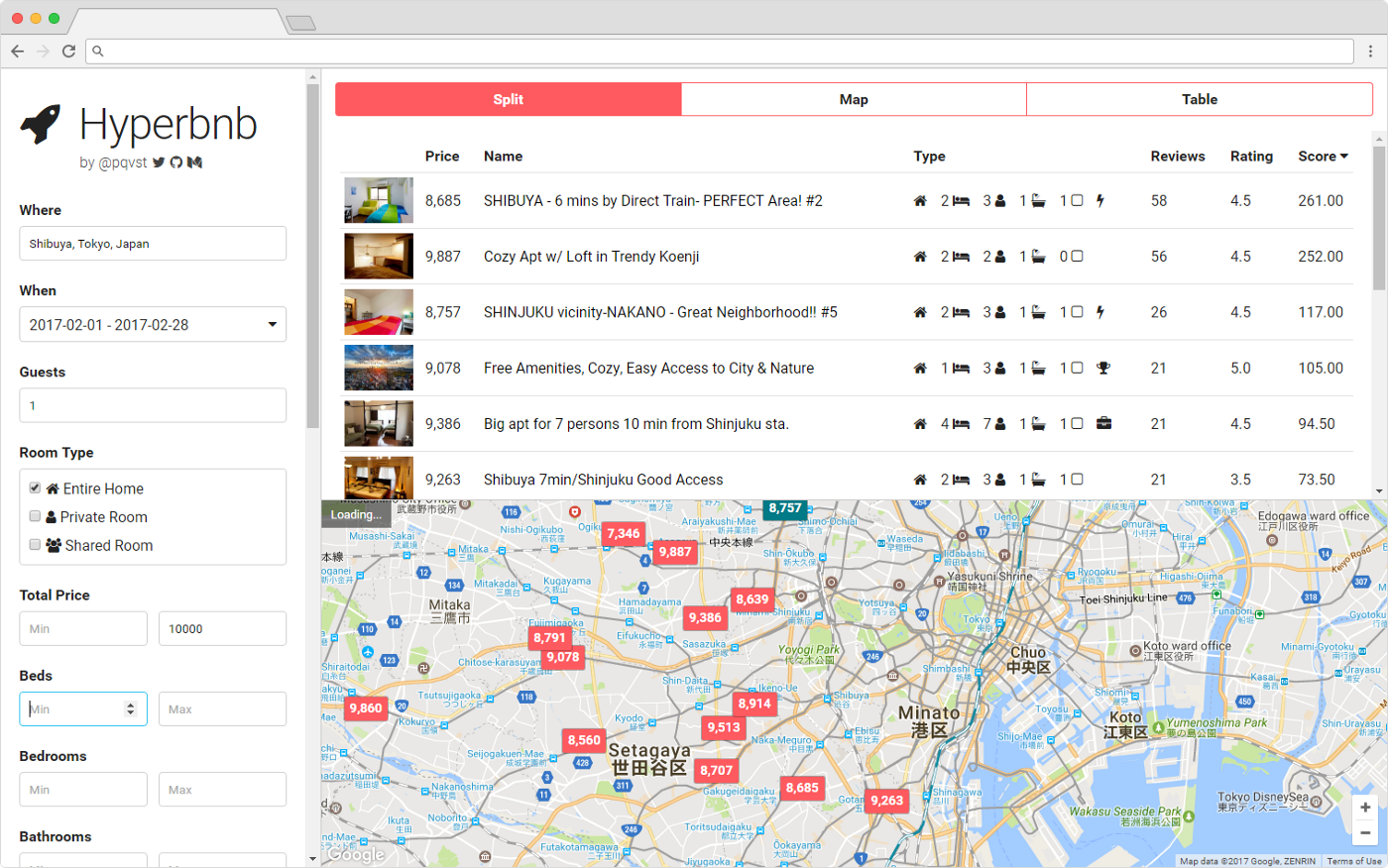Click the trophy icon in Free Amenities row
Viewport: 1388px width, 868px height.
(x=1103, y=369)
